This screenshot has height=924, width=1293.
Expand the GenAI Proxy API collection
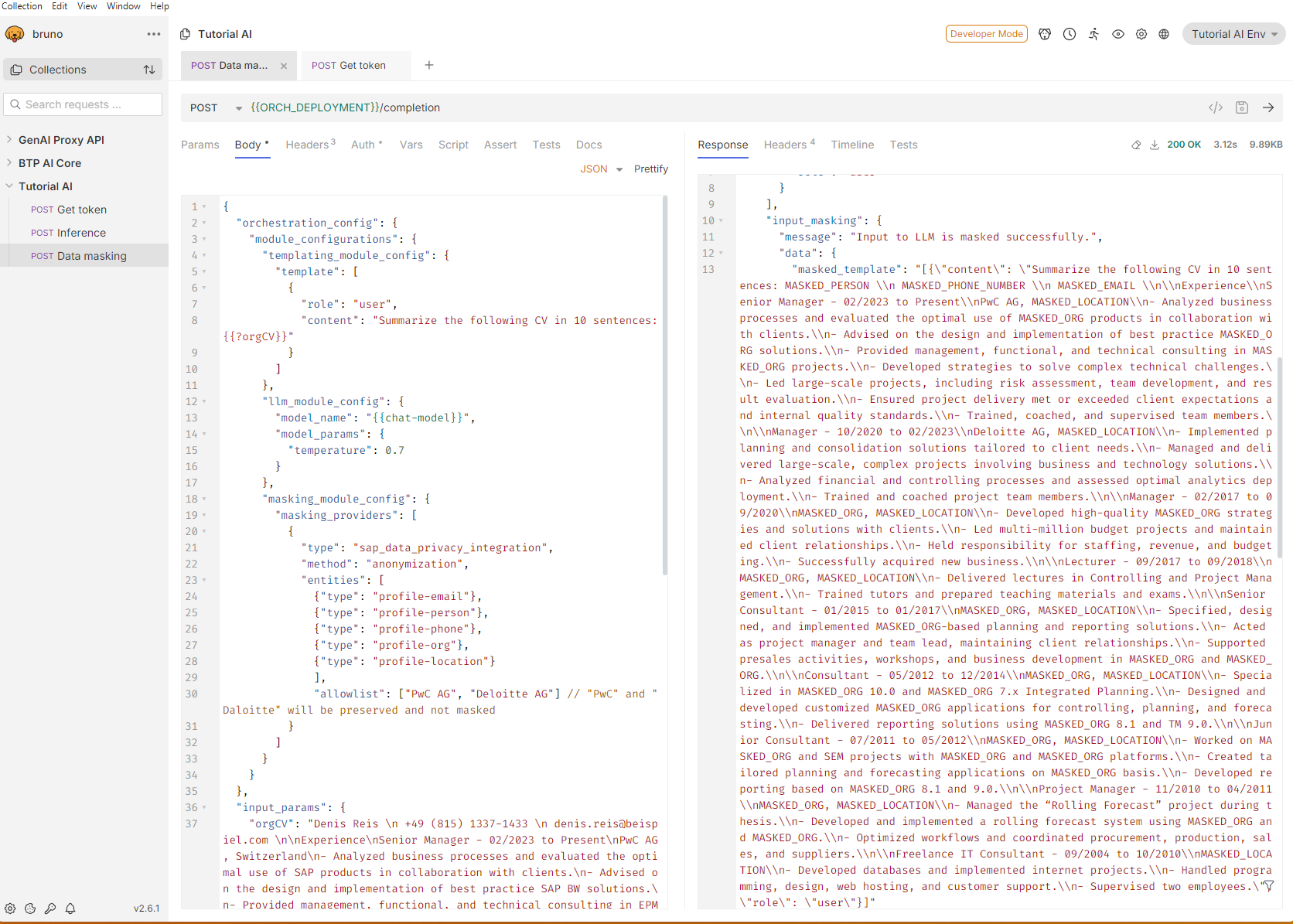click(9, 140)
